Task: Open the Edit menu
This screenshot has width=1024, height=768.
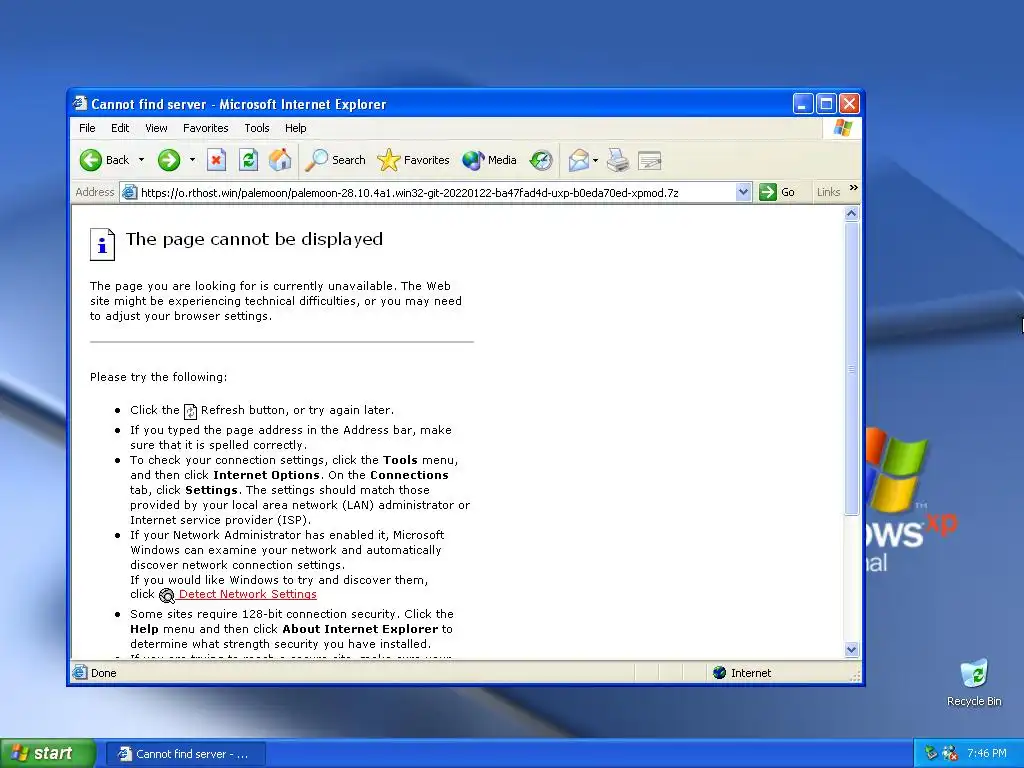Action: (120, 128)
